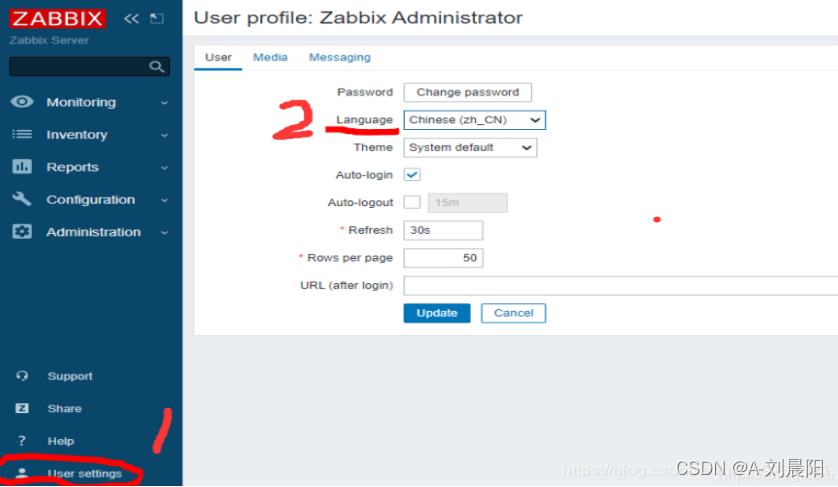Click the Zabbix logo
The image size is (838, 487).
(56, 19)
